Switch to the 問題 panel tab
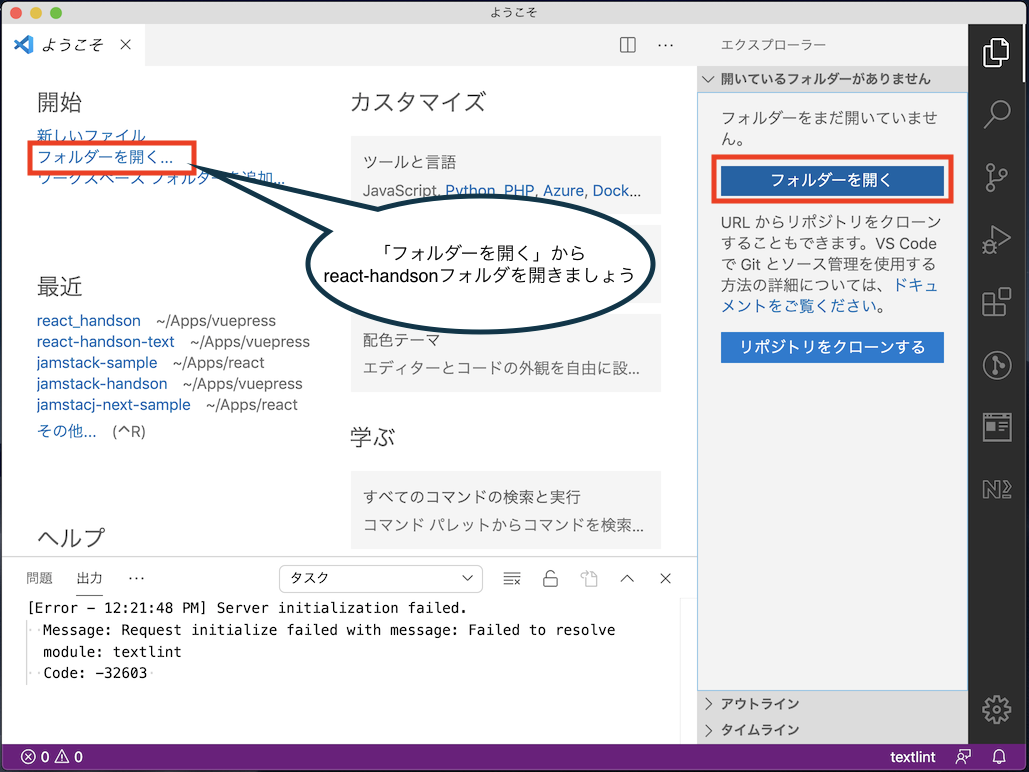Screen dimensions: 1029x772 coord(39,578)
